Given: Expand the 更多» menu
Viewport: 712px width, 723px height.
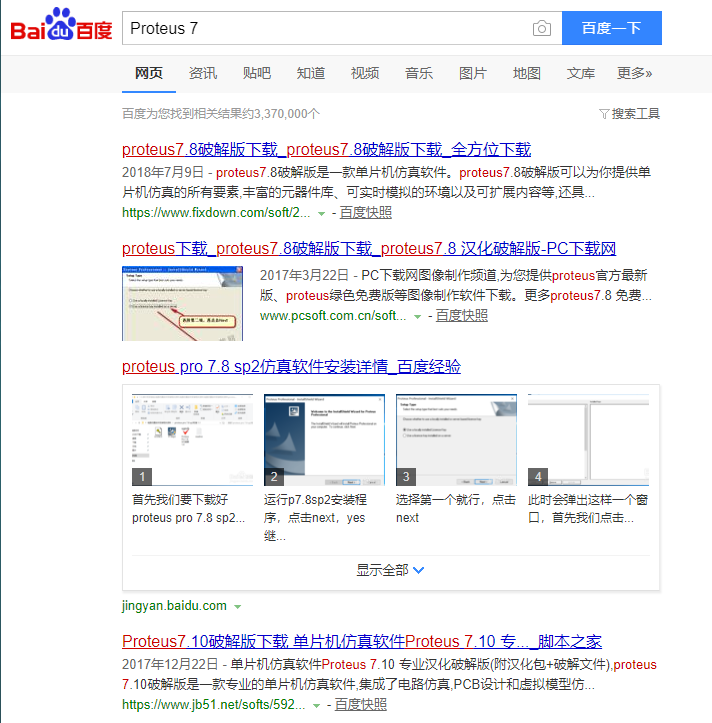Looking at the screenshot, I should pyautogui.click(x=635, y=73).
